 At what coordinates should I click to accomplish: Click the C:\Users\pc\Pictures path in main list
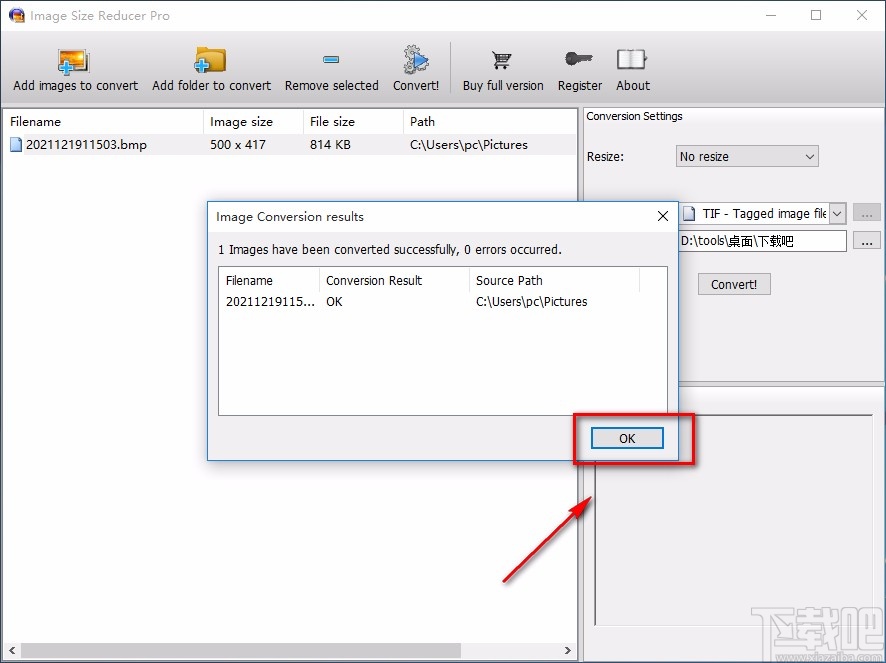(x=469, y=145)
